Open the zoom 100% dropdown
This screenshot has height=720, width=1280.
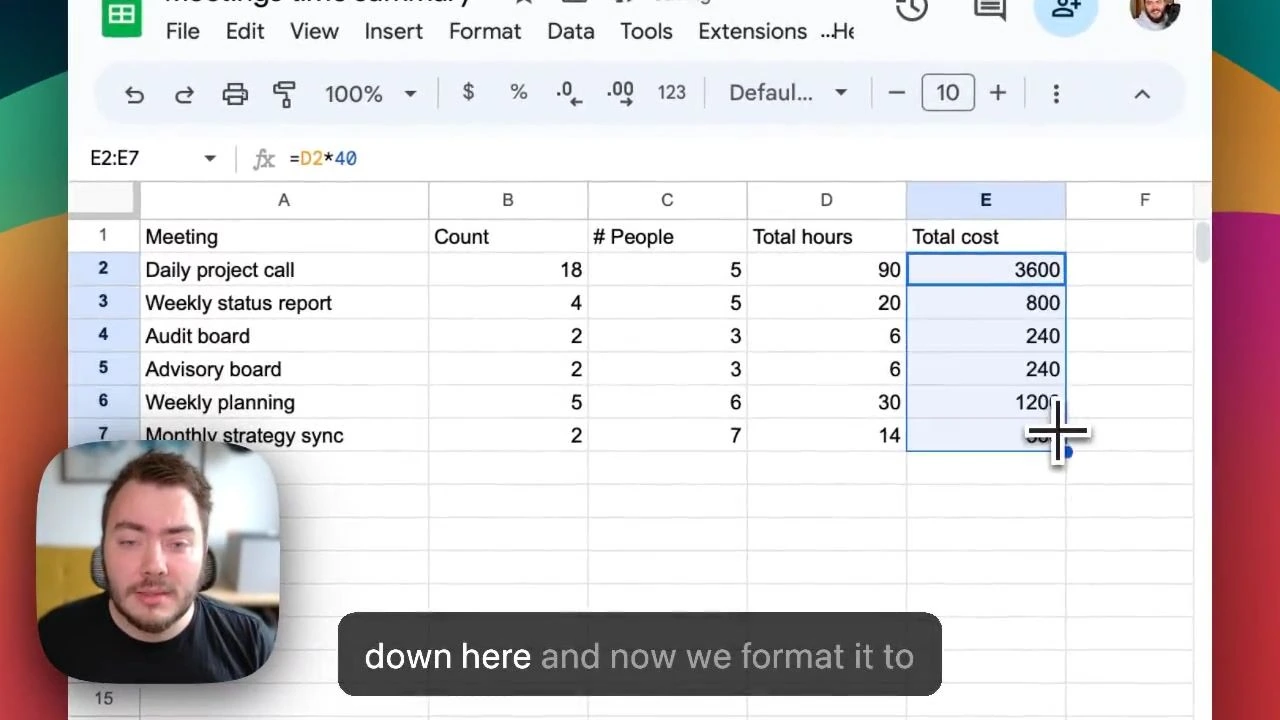coord(370,94)
